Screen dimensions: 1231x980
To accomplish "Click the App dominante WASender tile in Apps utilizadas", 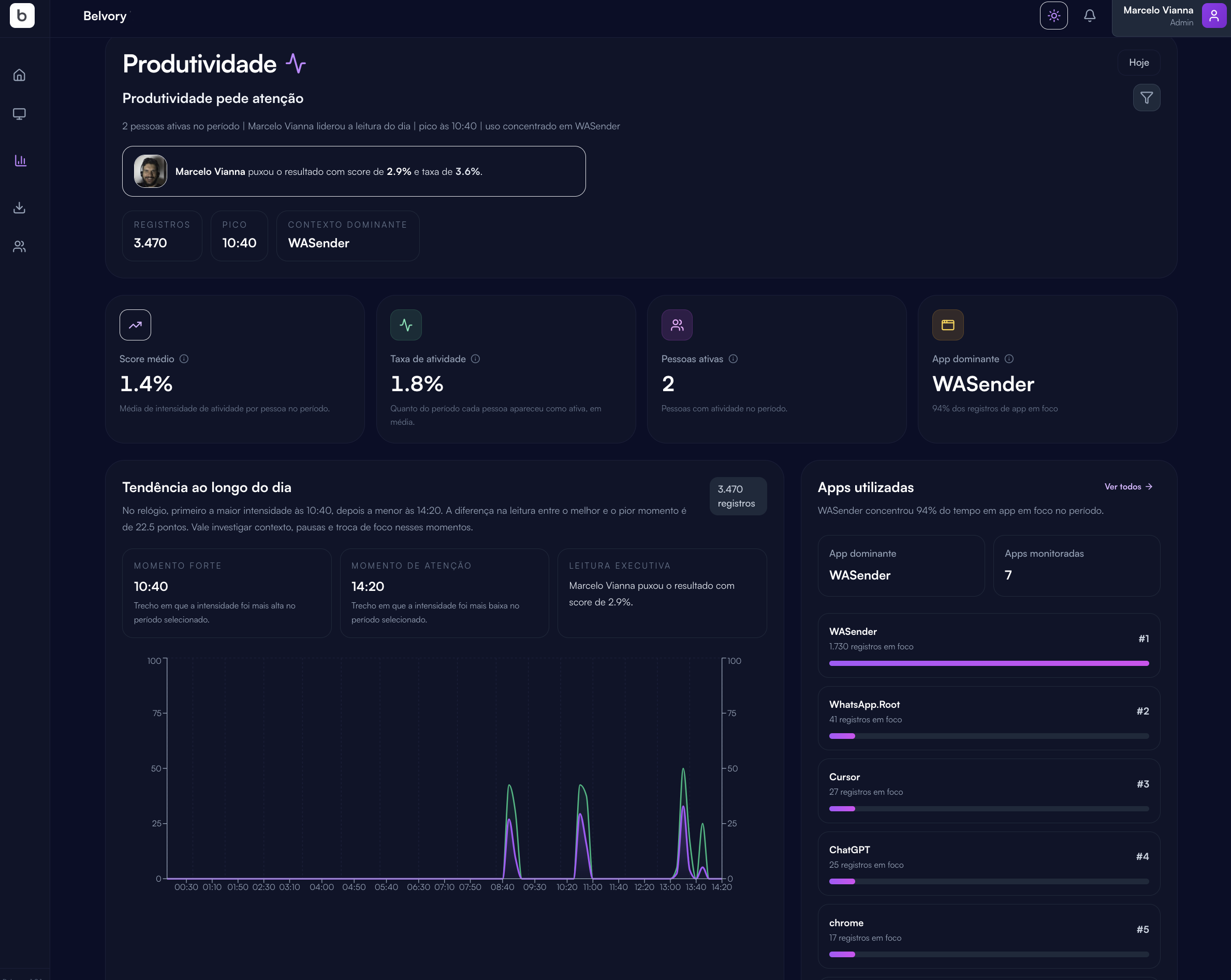I will 901,566.
